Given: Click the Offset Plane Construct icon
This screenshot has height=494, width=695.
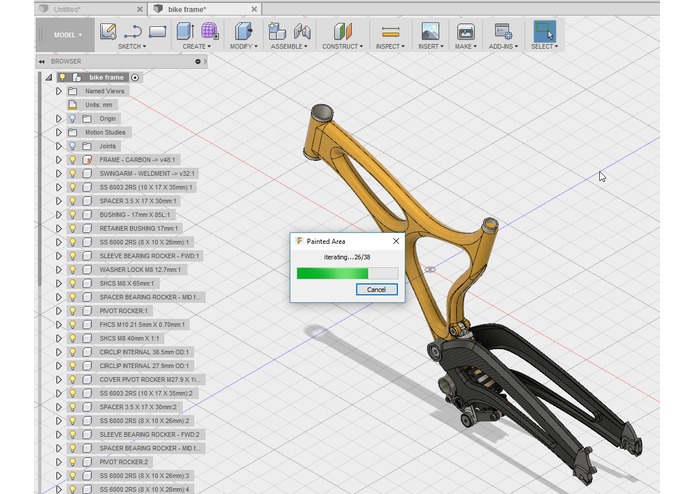Looking at the screenshot, I should (x=343, y=31).
